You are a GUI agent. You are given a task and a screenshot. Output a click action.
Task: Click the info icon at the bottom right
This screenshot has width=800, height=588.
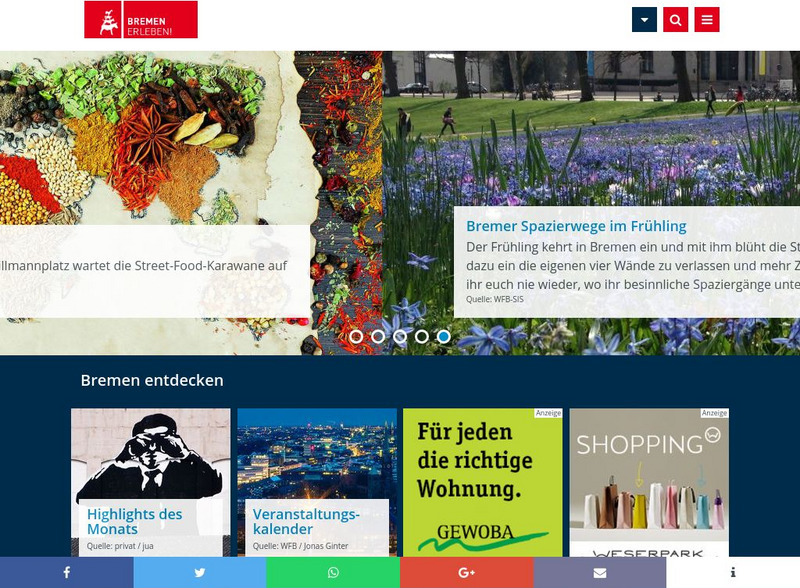coord(733,573)
